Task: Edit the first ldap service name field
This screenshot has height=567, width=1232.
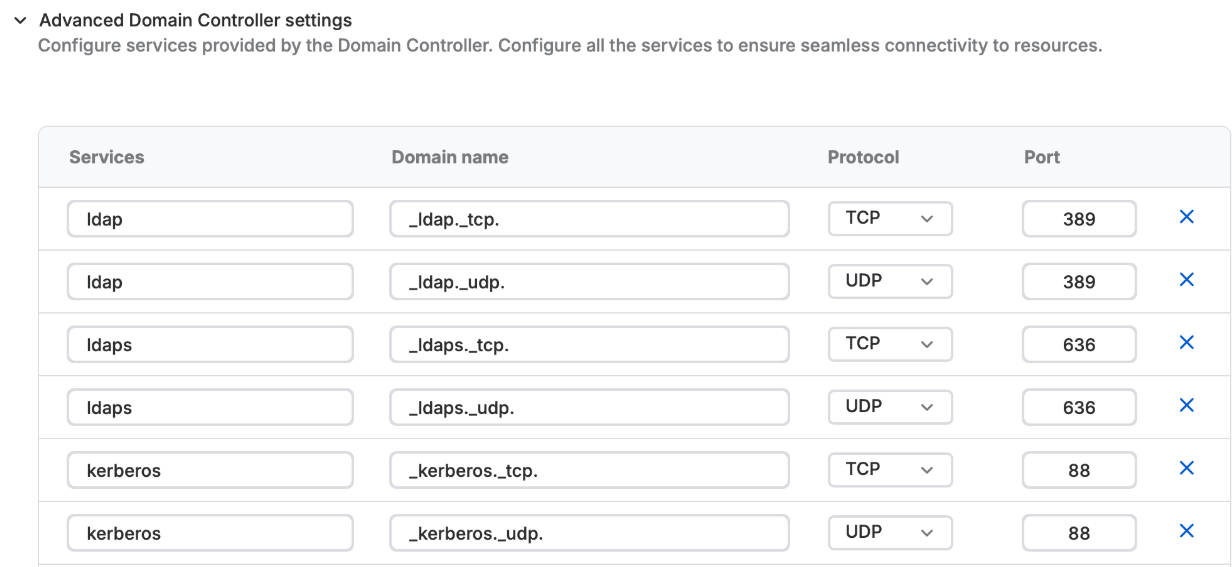Action: click(x=210, y=219)
